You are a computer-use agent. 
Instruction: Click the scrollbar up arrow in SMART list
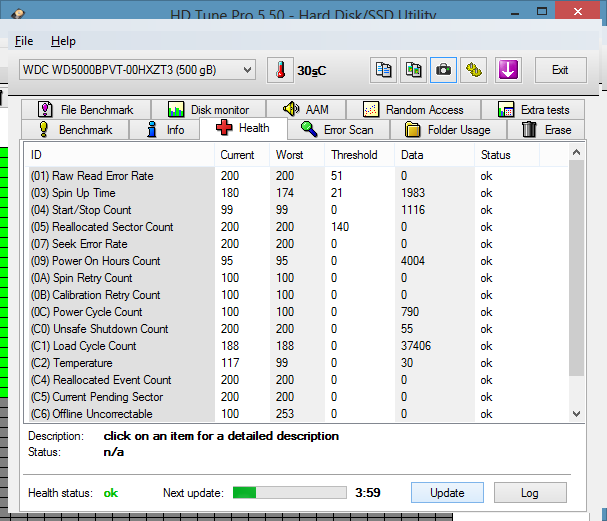(576, 153)
